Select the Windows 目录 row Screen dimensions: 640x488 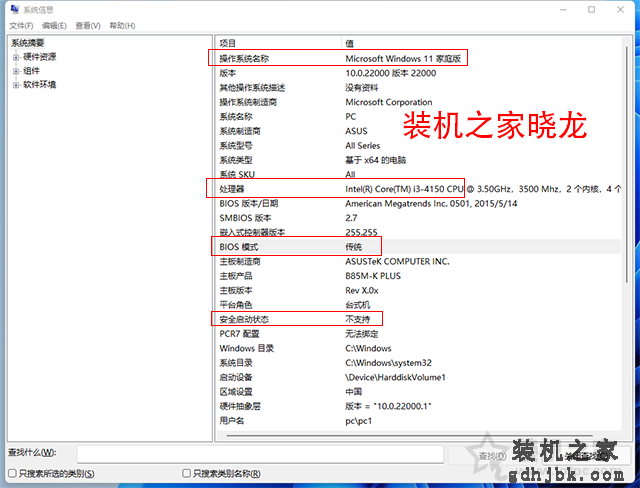click(418, 348)
